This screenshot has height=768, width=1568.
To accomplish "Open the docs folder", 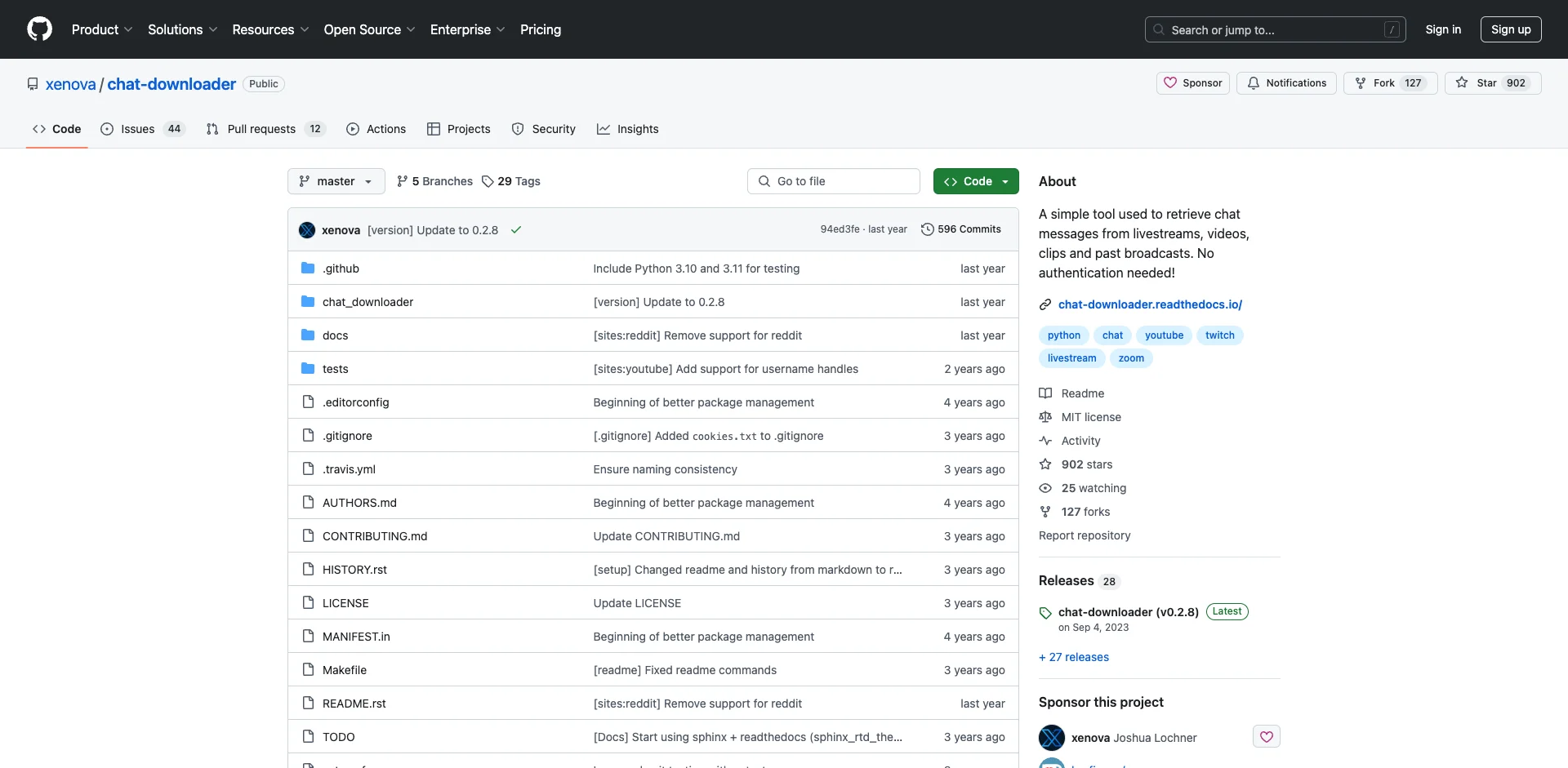I will click(x=335, y=335).
